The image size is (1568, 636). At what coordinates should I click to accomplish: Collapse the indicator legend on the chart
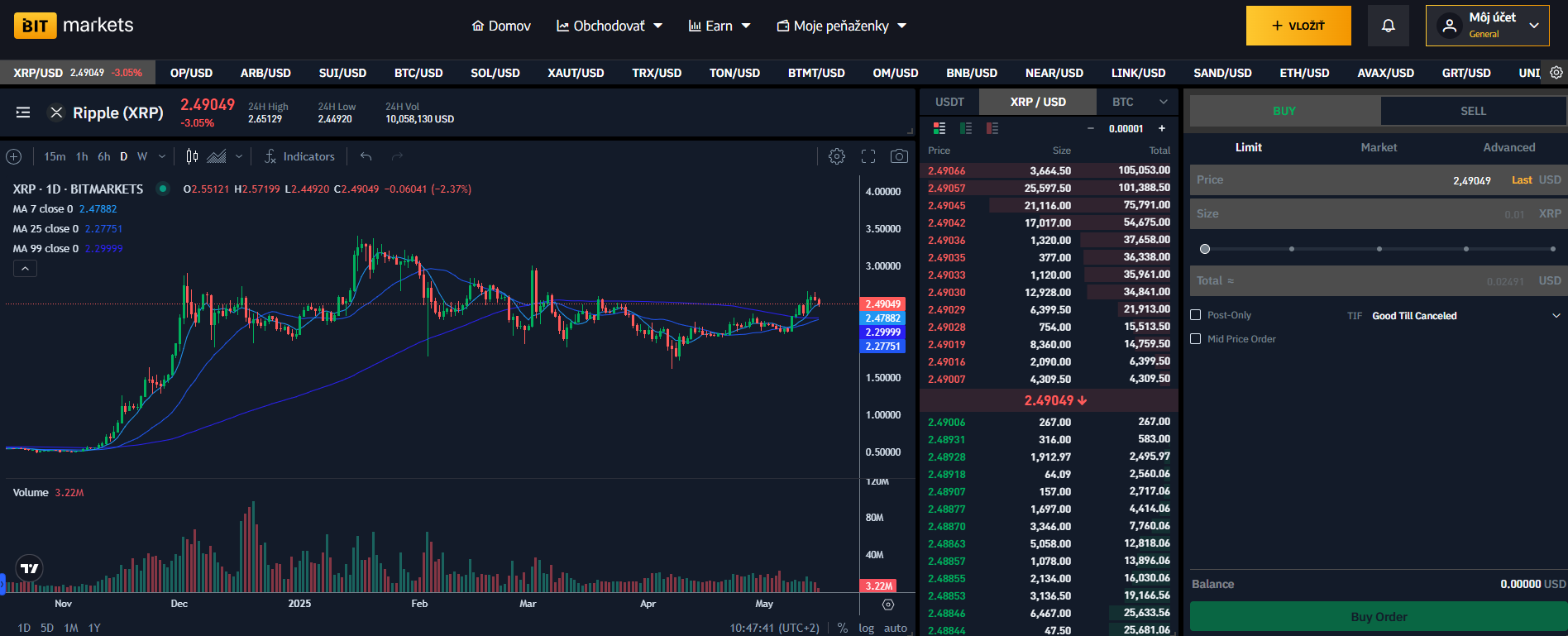(25, 269)
